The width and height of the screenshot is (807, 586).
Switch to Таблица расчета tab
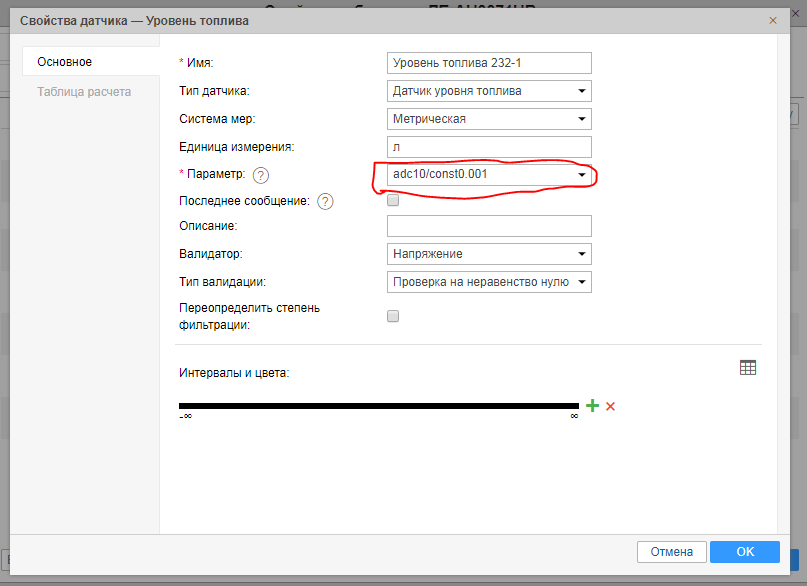point(84,92)
